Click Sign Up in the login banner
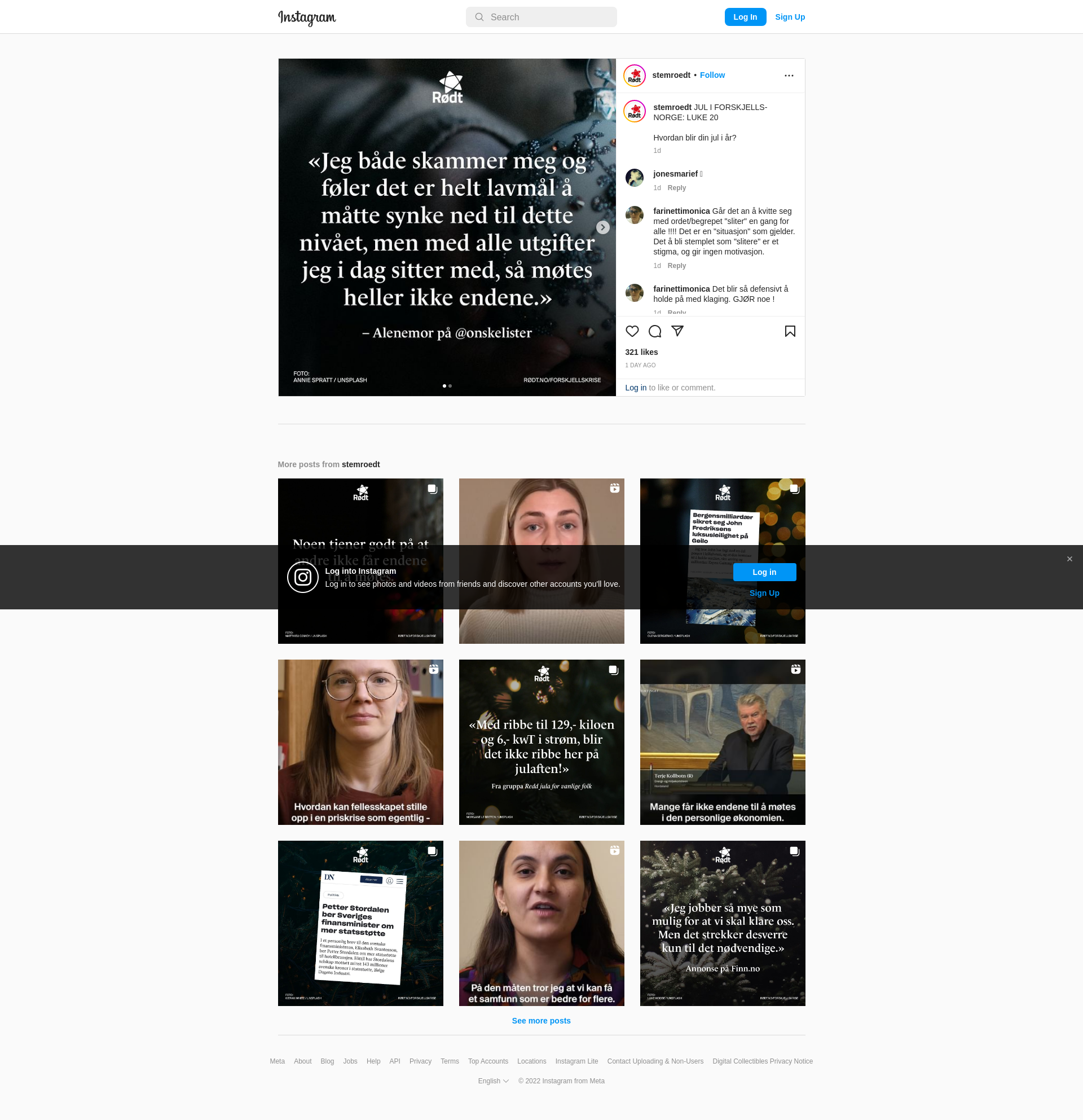 764,593
